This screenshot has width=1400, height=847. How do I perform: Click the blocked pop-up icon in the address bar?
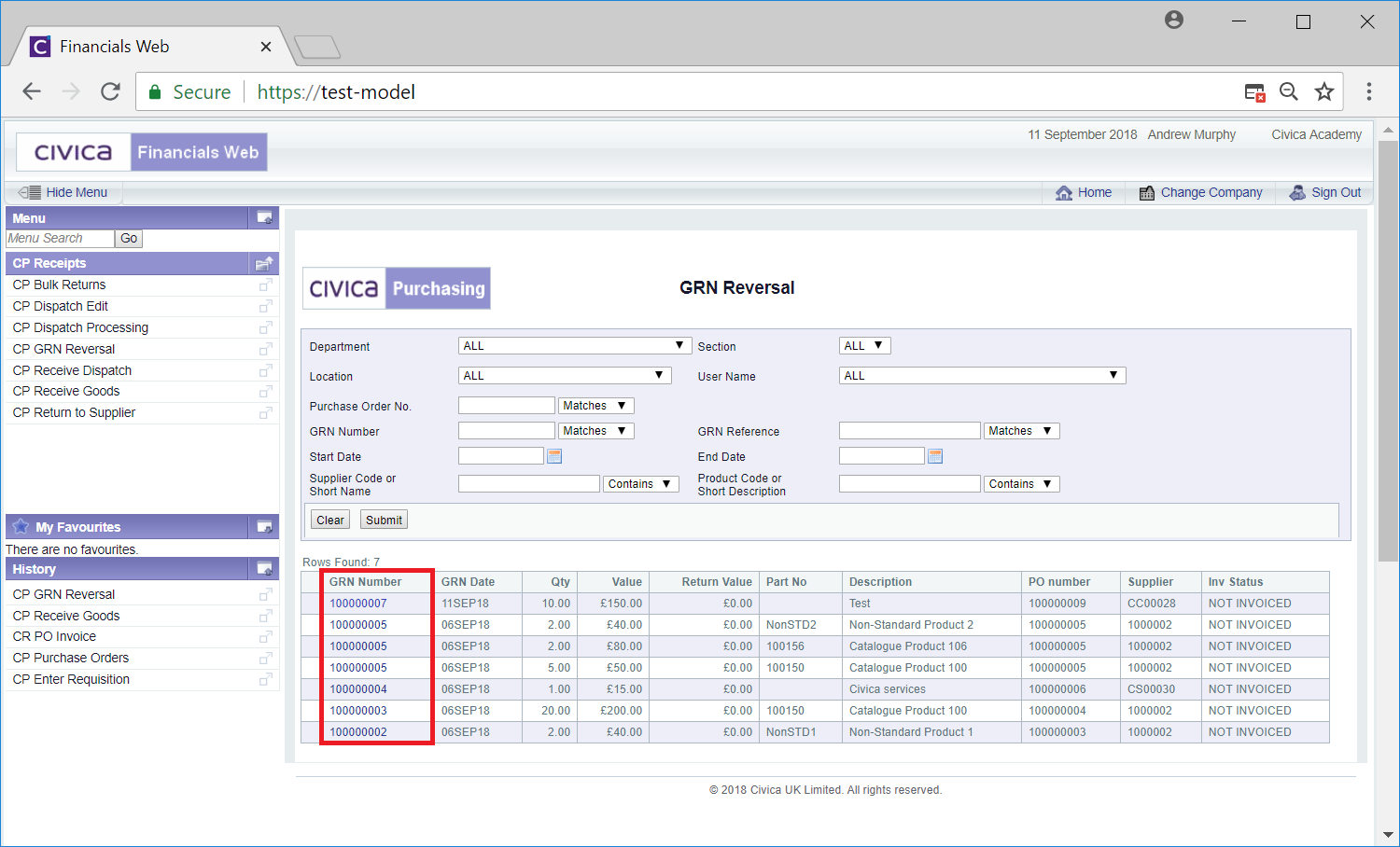click(x=1254, y=92)
